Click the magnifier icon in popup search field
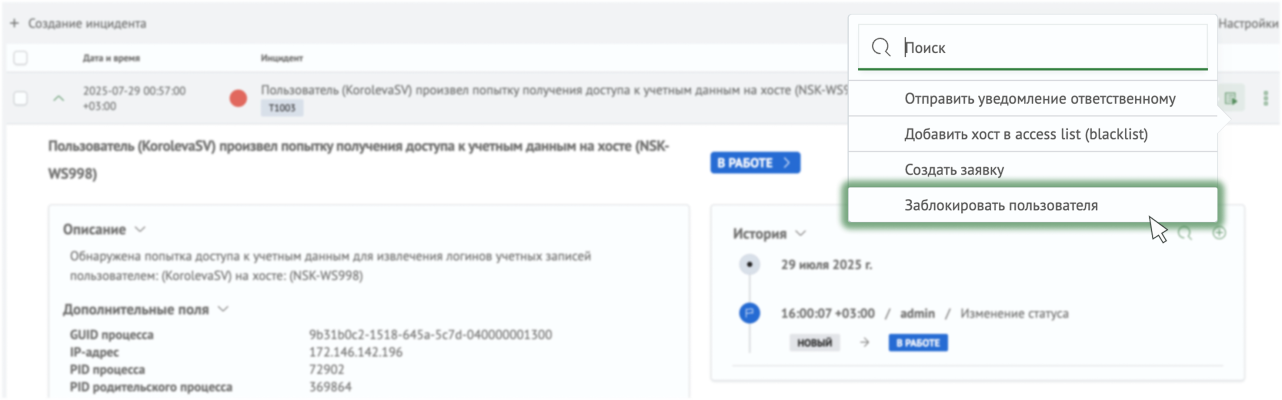1282x400 pixels. (881, 47)
